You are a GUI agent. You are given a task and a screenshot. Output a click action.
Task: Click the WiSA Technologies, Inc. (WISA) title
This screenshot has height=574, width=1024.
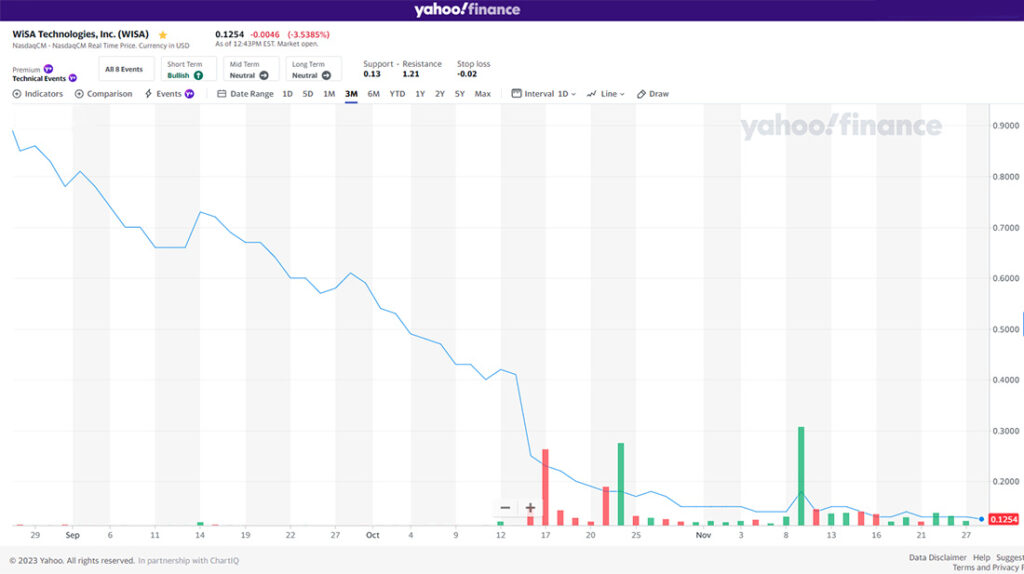(80, 34)
